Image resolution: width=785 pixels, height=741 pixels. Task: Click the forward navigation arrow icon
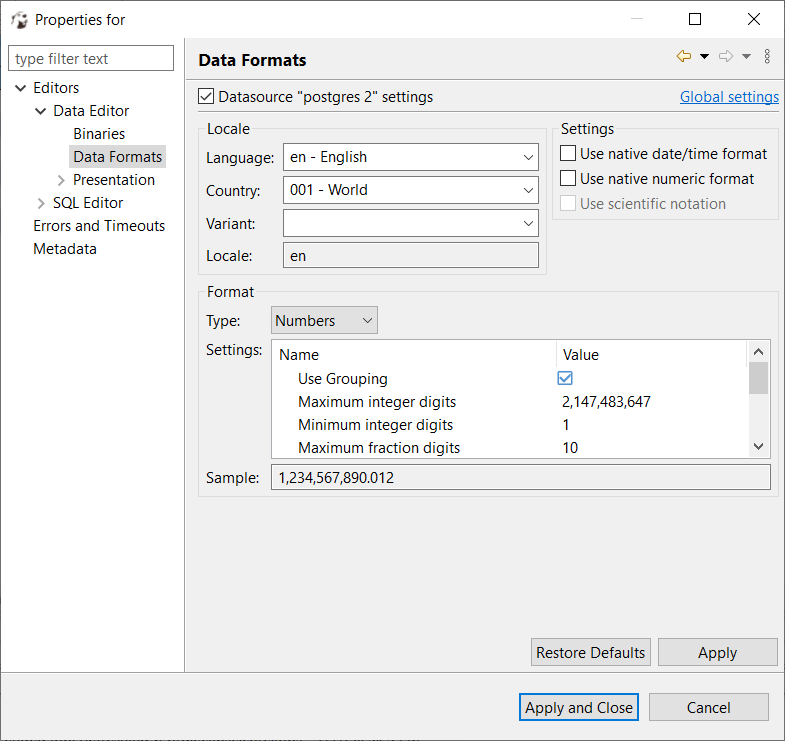pyautogui.click(x=725, y=56)
